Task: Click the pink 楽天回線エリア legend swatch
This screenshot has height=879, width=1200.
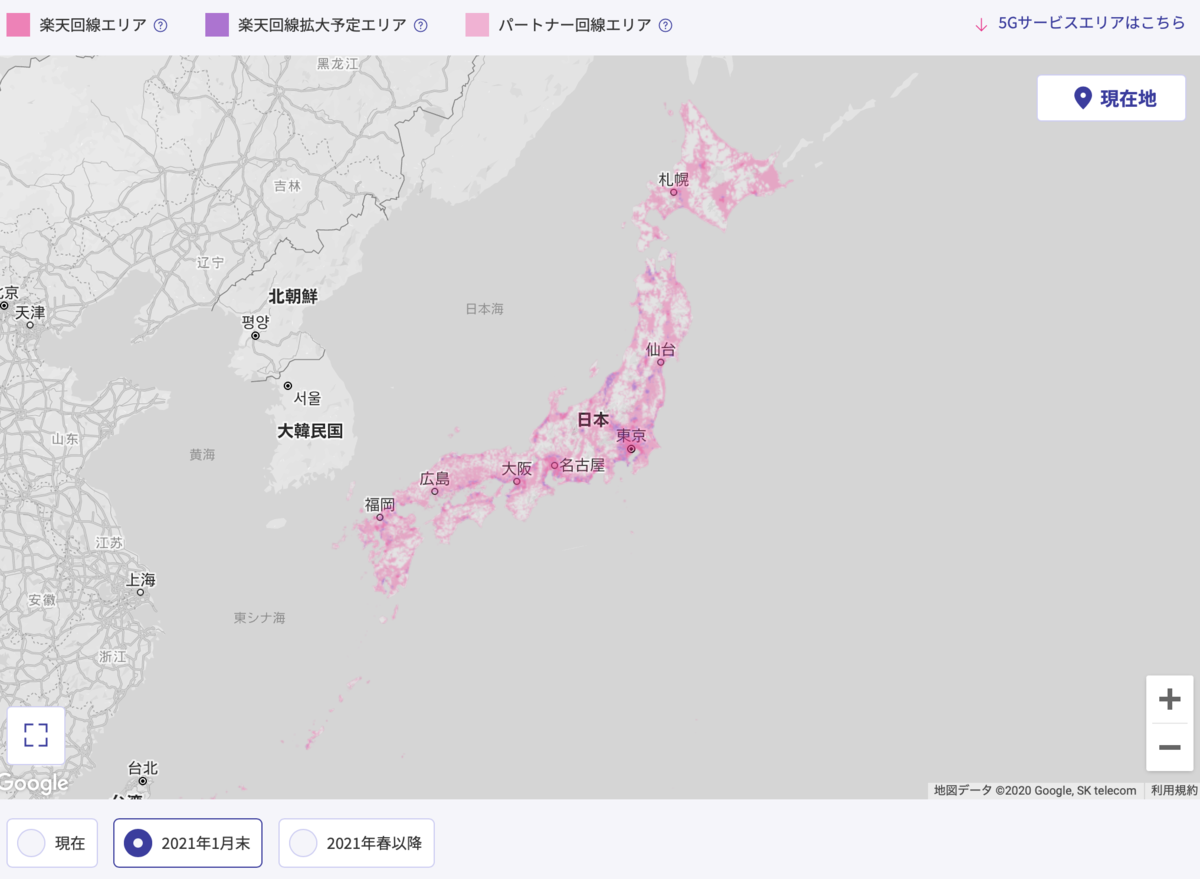Action: (x=19, y=25)
